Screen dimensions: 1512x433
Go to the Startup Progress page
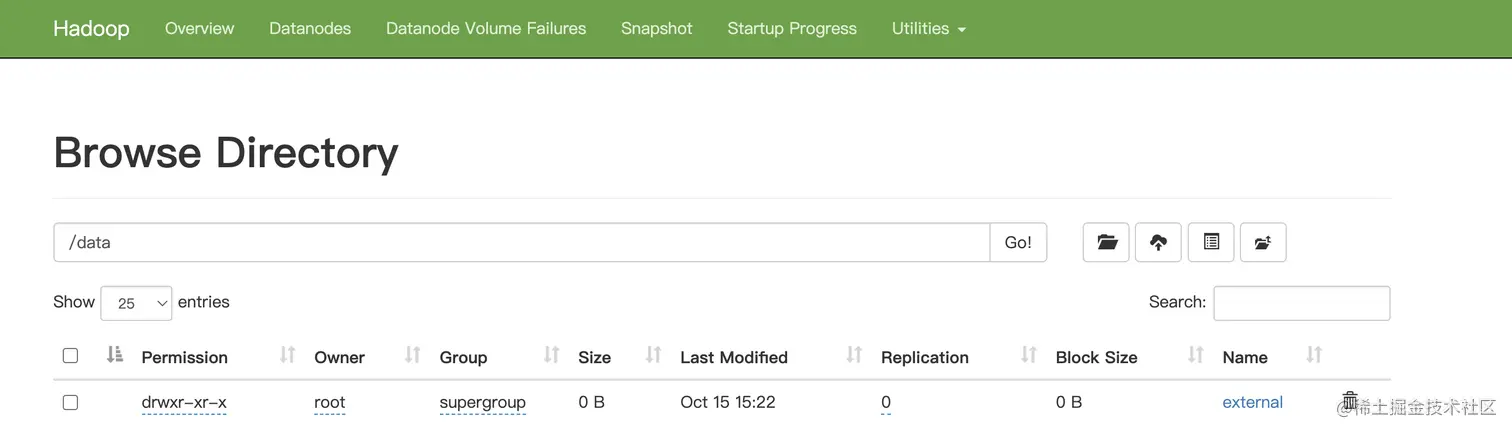pos(792,29)
